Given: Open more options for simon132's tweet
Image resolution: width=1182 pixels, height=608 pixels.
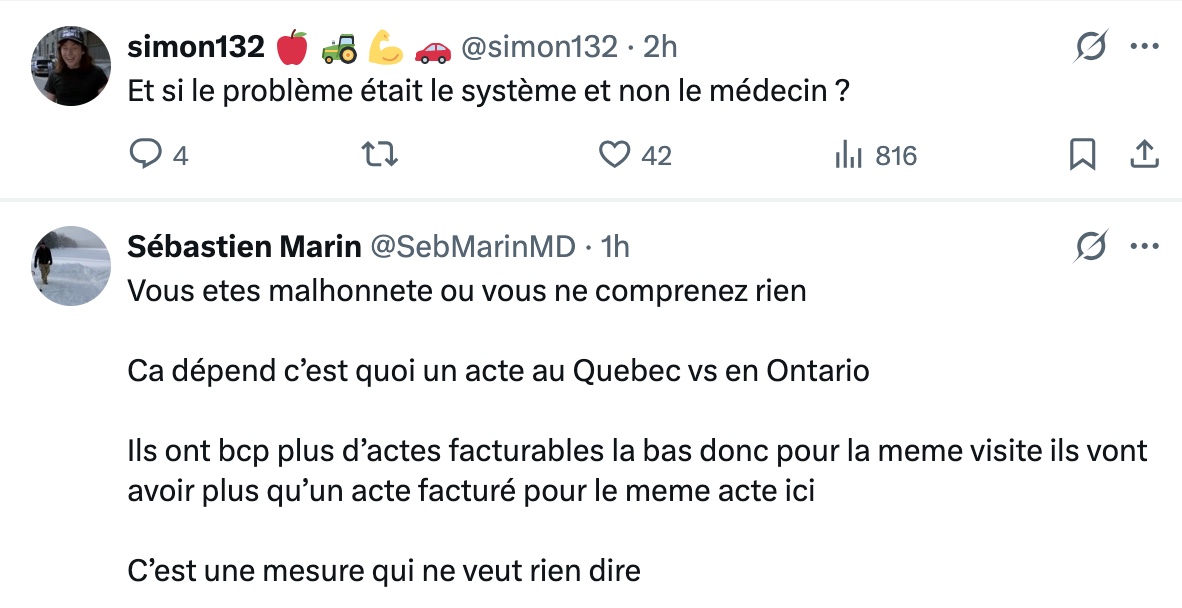Looking at the screenshot, I should (x=1144, y=47).
